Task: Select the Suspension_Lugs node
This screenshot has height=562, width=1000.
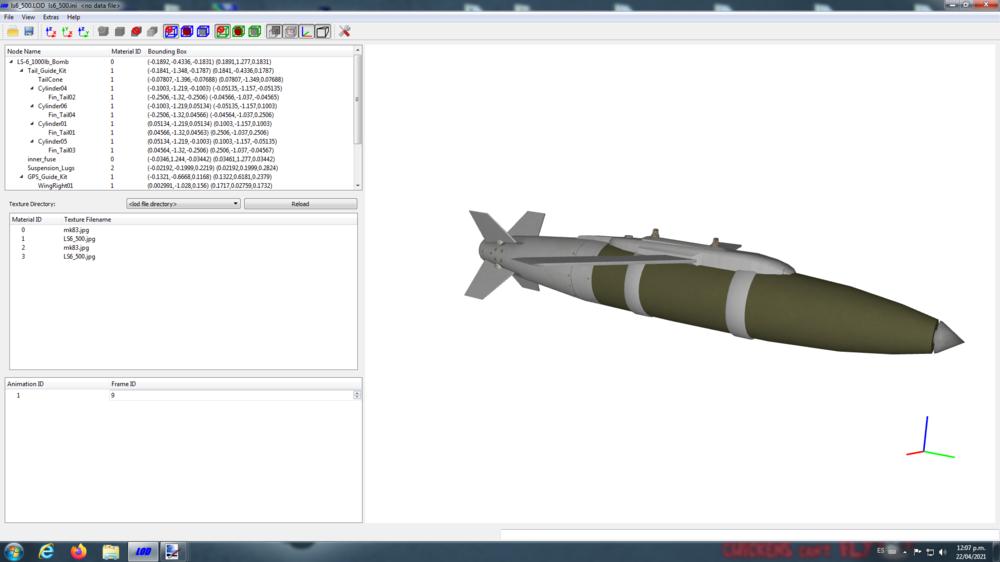Action: point(51,168)
